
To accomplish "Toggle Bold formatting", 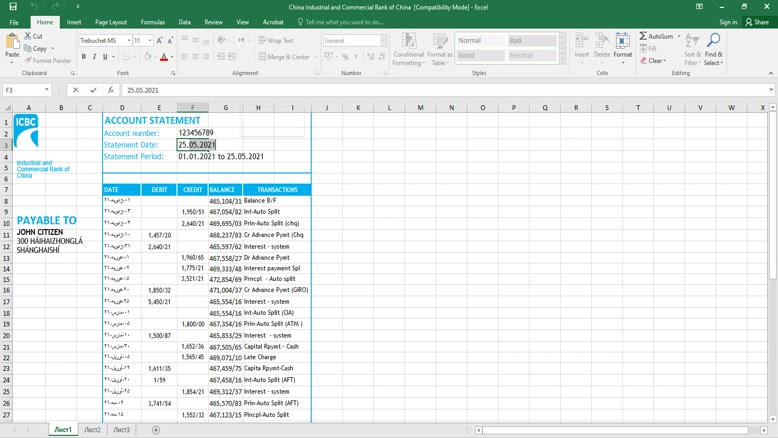I will click(83, 57).
